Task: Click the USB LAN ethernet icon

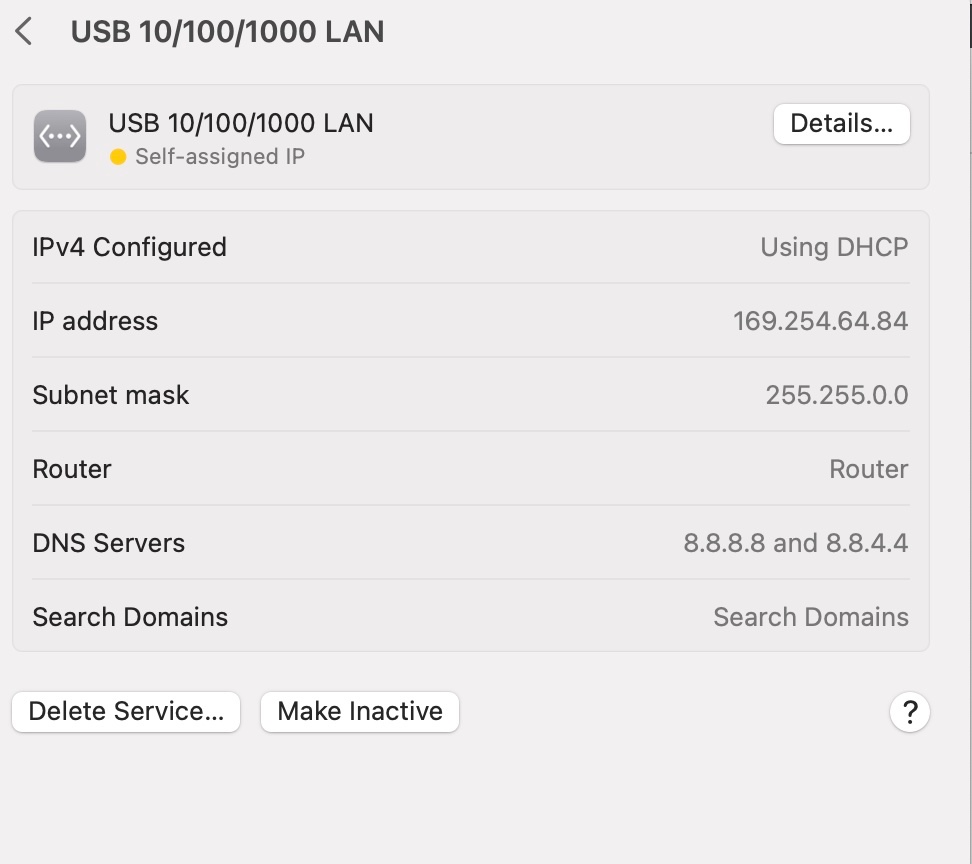Action: point(60,136)
